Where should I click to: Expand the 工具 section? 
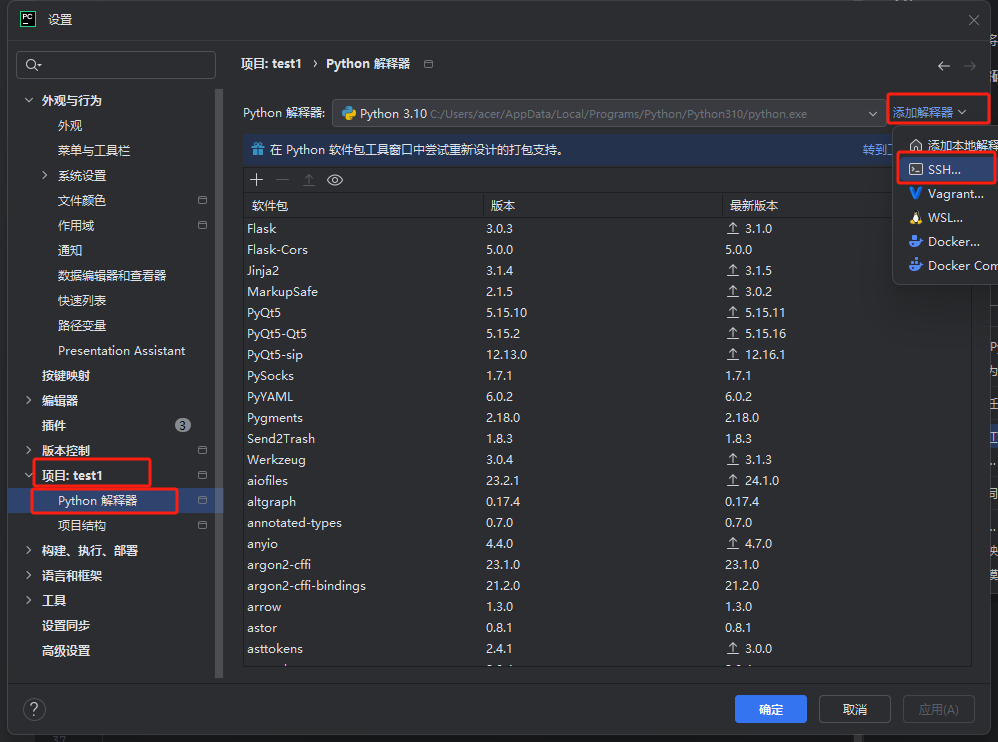coord(29,600)
